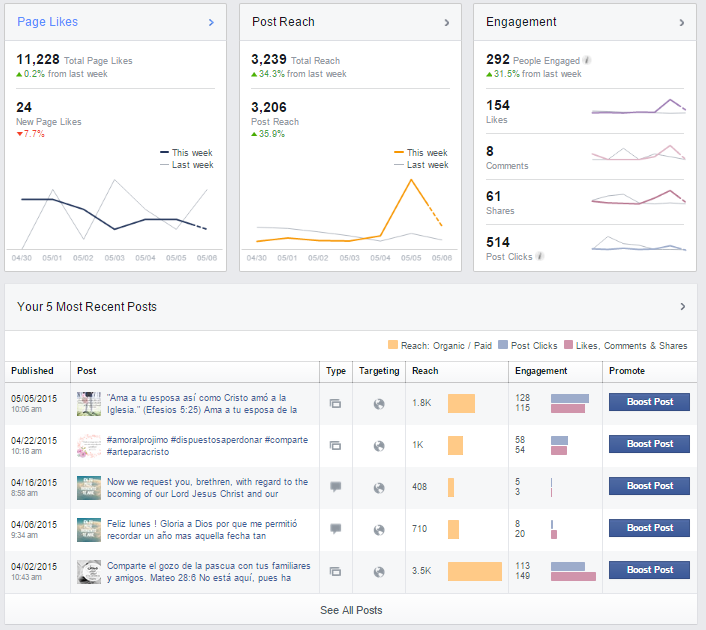Click the Engagement column header in posts table
The image size is (706, 630).
(541, 371)
